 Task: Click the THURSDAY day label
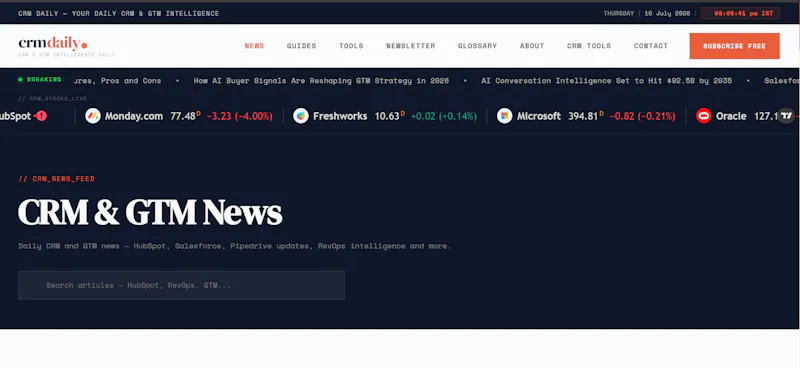[619, 13]
